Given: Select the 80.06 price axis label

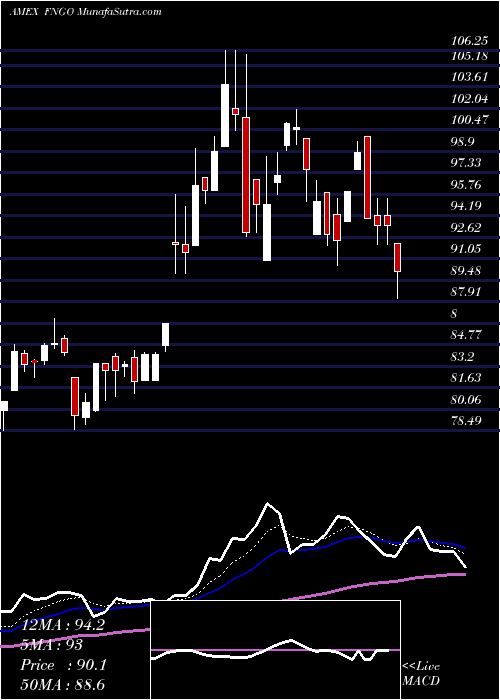Looking at the screenshot, I should [467, 399].
